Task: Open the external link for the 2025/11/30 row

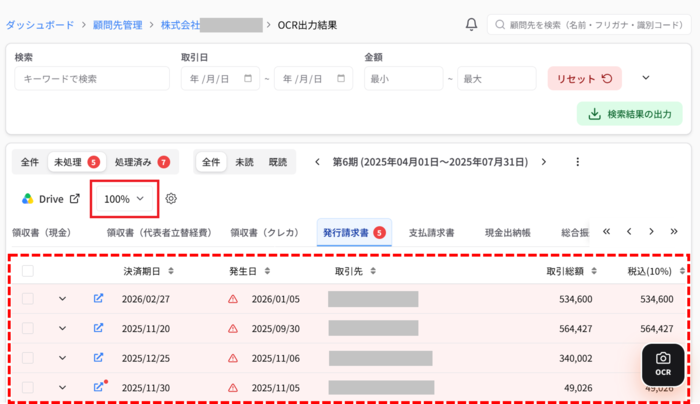Action: pyautogui.click(x=98, y=387)
